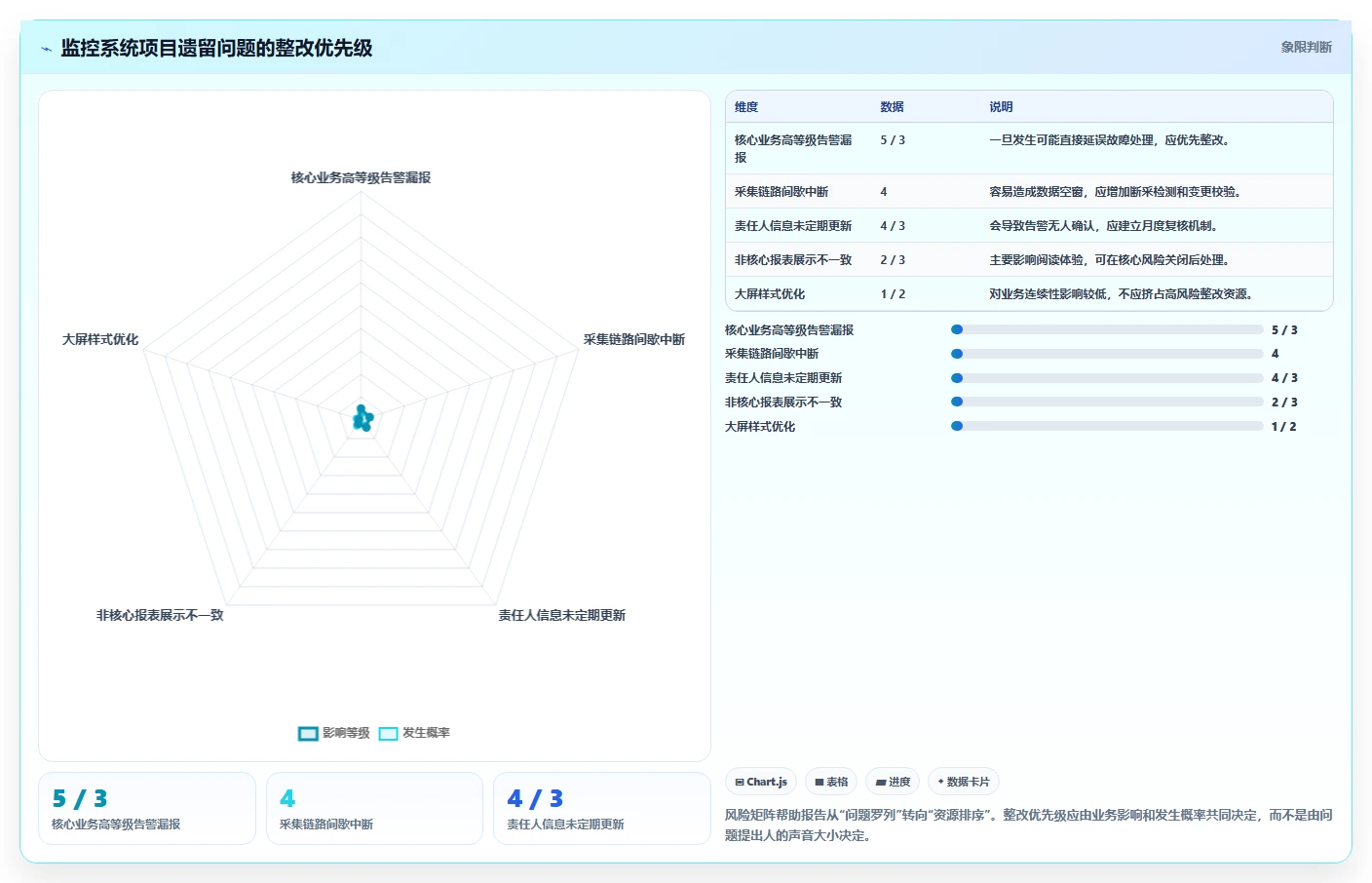The height and width of the screenshot is (883, 1372).
Task: Click the lightning icon beside the dashboard title
Action: click(x=46, y=49)
